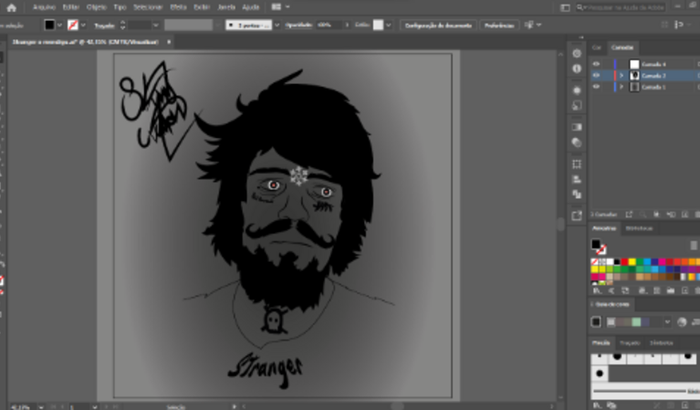
Task: Click the align options icon after Preferências
Action: 529,25
